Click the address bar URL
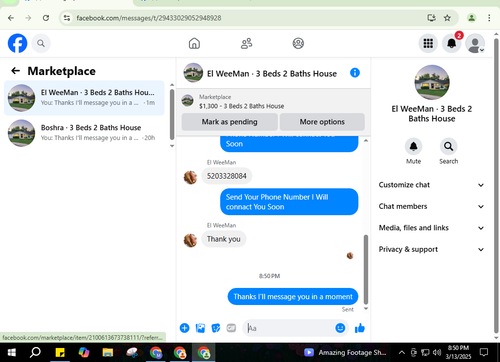The image size is (500, 362). tap(149, 18)
